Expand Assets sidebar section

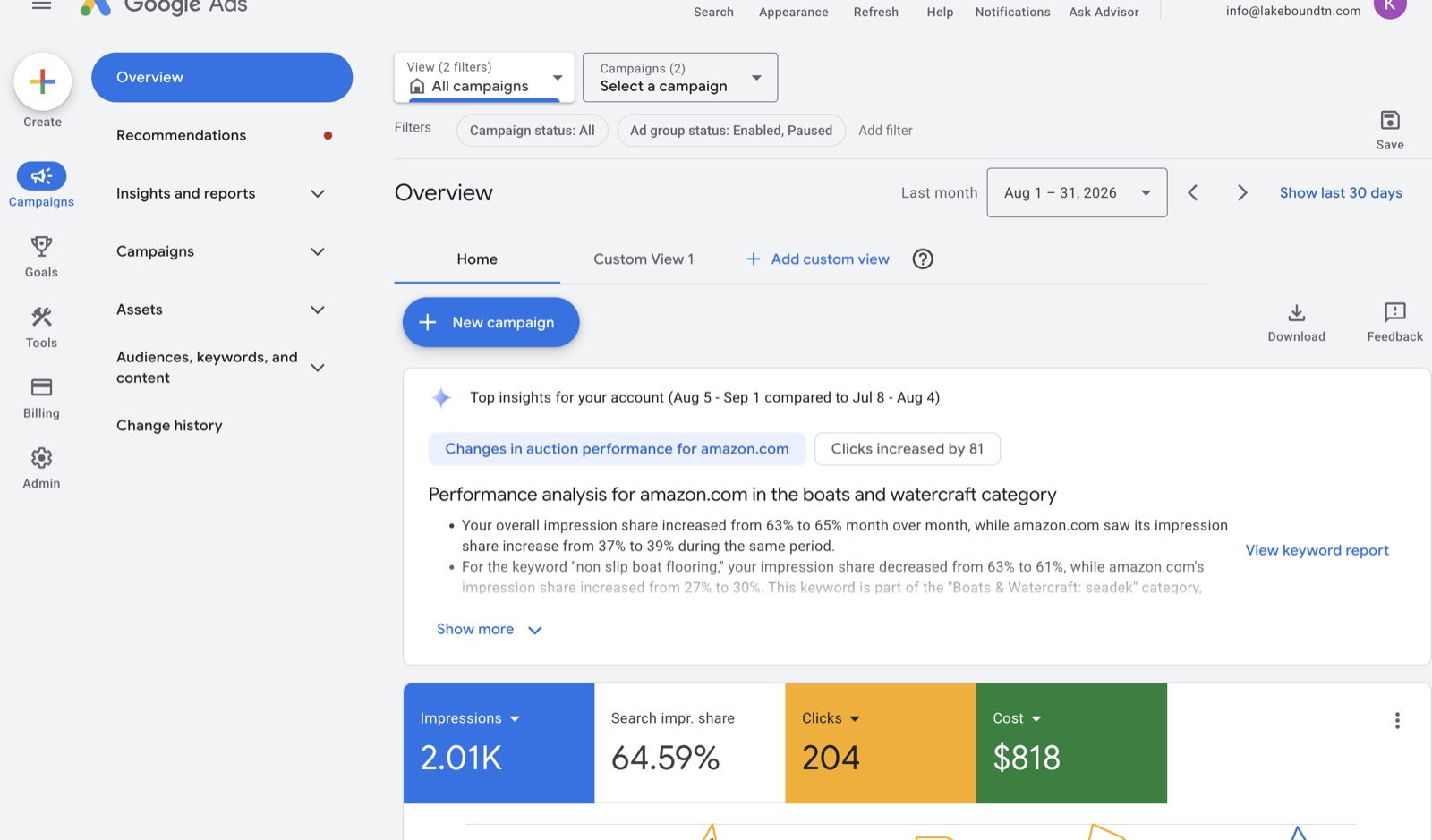pos(317,310)
